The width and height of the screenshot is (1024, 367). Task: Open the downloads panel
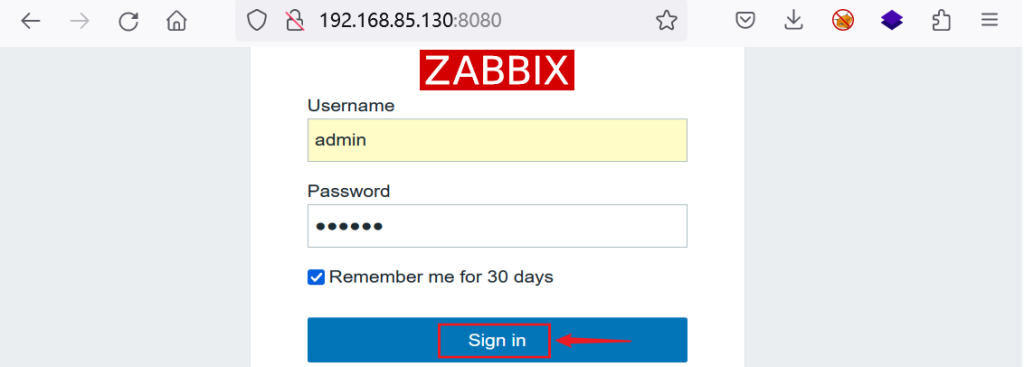click(793, 21)
